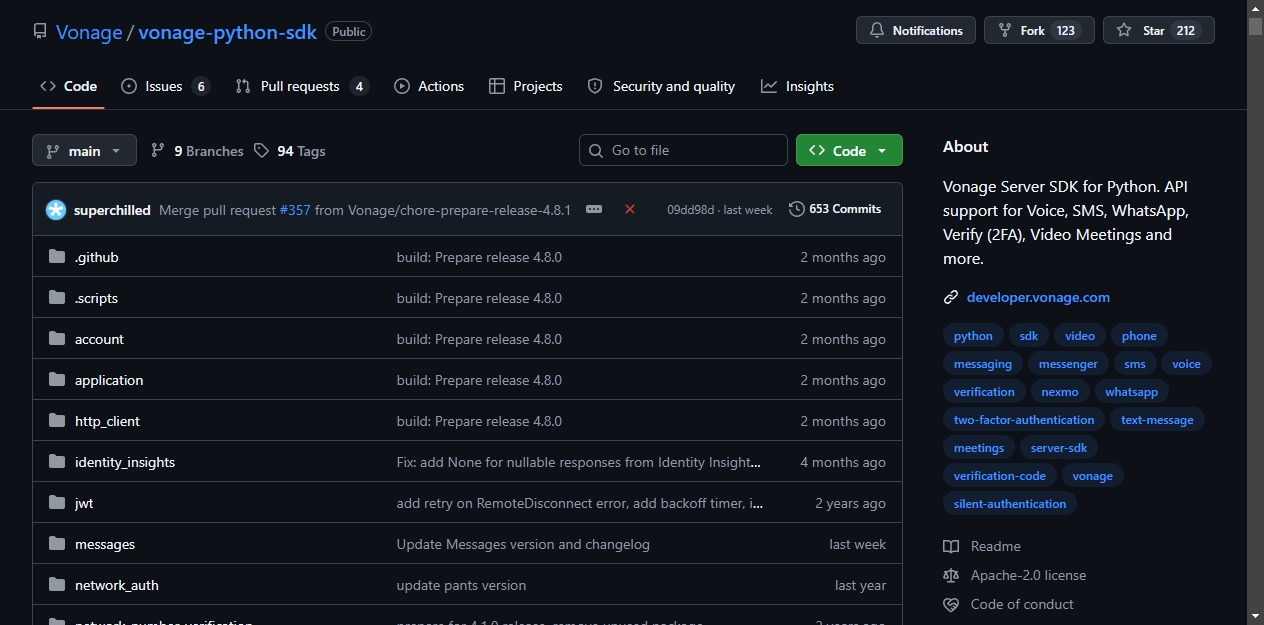1264x625 pixels.
Task: Click the folder icon for application
Action: (x=57, y=380)
